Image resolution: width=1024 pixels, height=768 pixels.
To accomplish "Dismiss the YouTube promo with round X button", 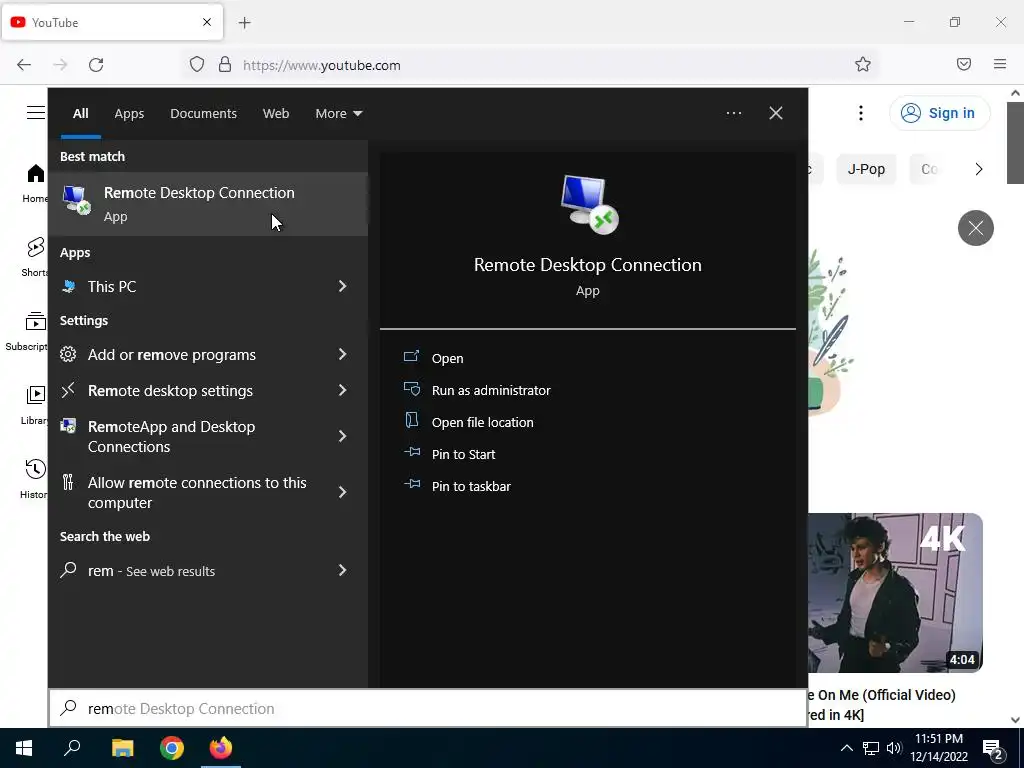I will click(x=976, y=228).
